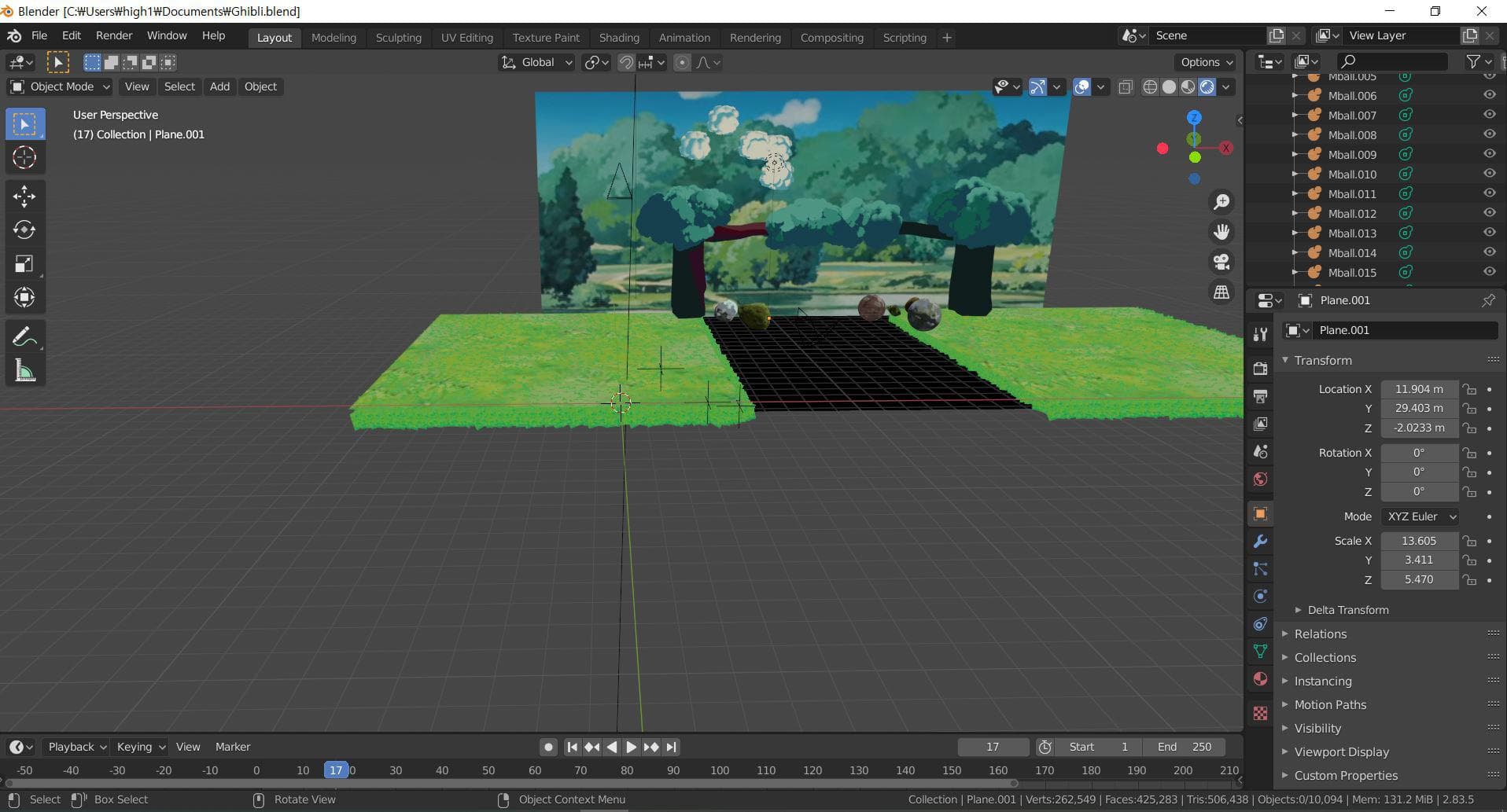Lock the Scale X value
This screenshot has height=812, width=1507.
pyautogui.click(x=1469, y=541)
